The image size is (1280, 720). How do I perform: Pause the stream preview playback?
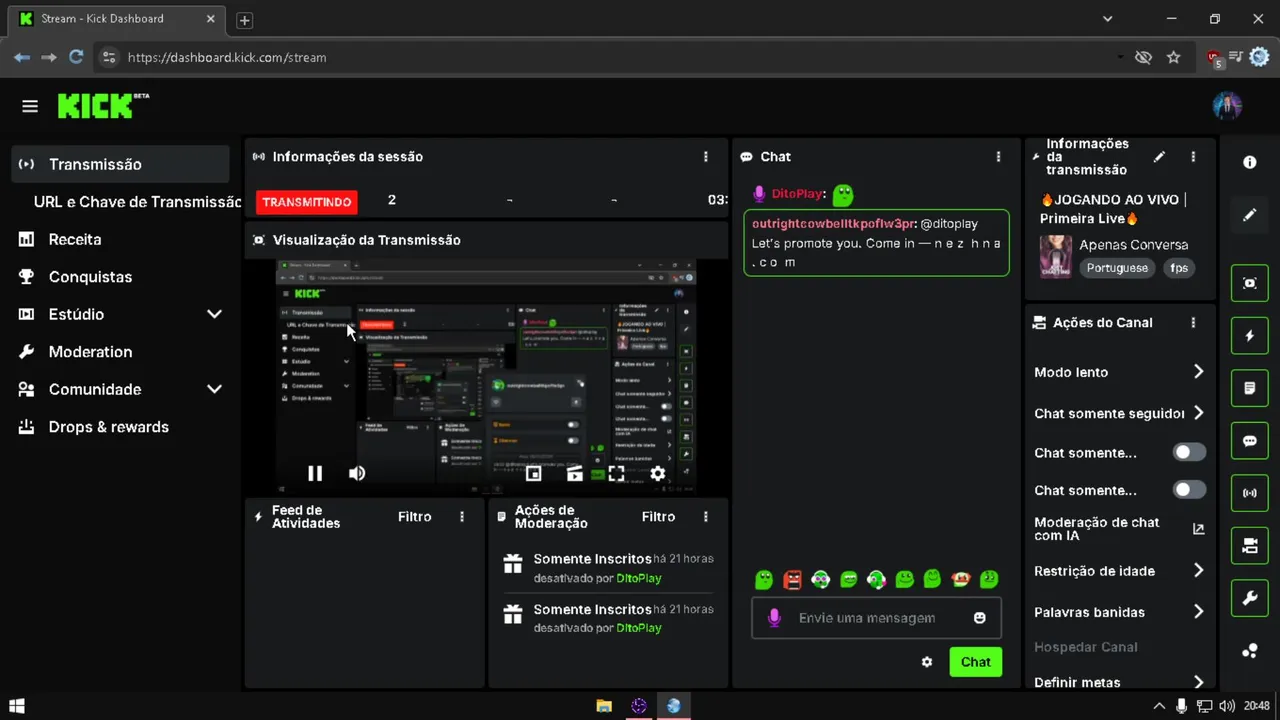coord(315,473)
